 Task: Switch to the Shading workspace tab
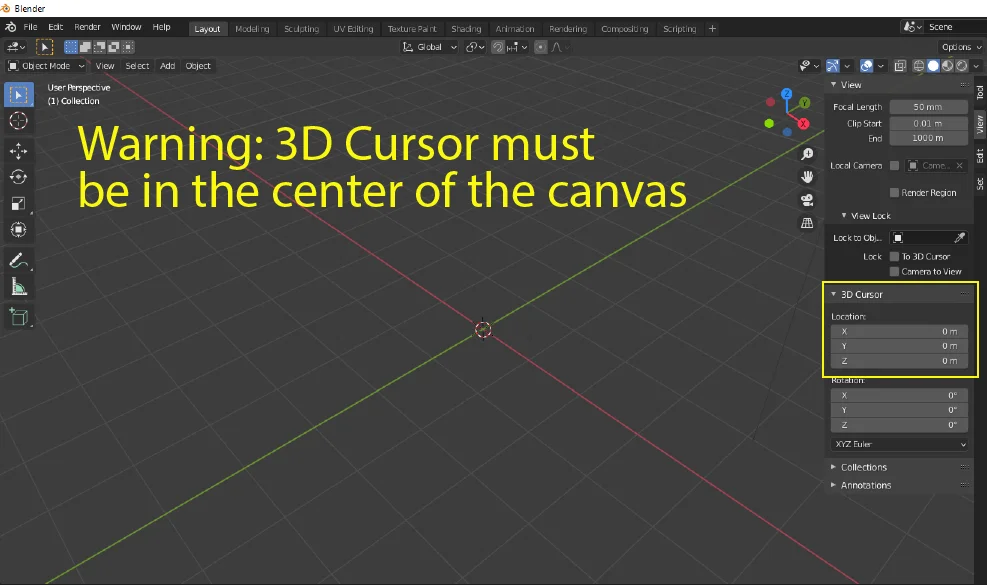pyautogui.click(x=466, y=28)
